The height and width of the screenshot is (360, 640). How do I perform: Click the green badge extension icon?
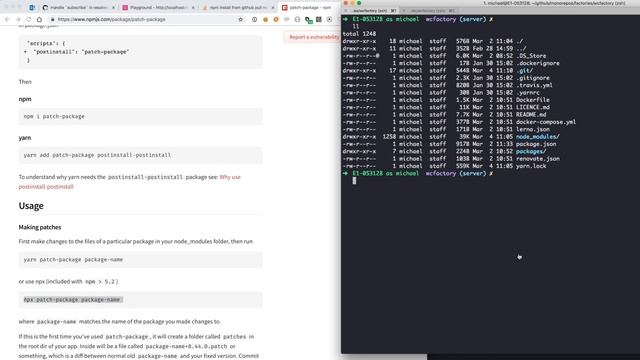(x=309, y=20)
